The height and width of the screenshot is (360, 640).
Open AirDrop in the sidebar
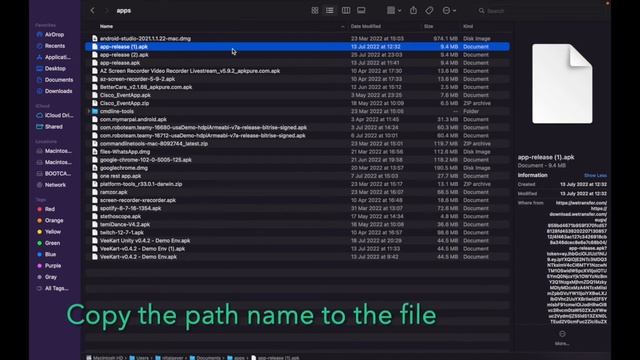[x=54, y=35]
